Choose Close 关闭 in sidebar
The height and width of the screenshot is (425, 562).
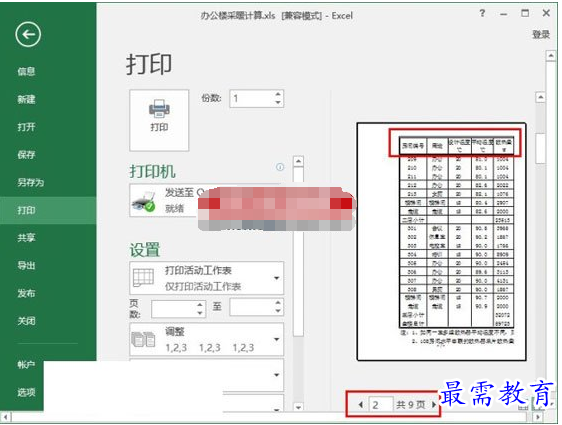[26, 321]
